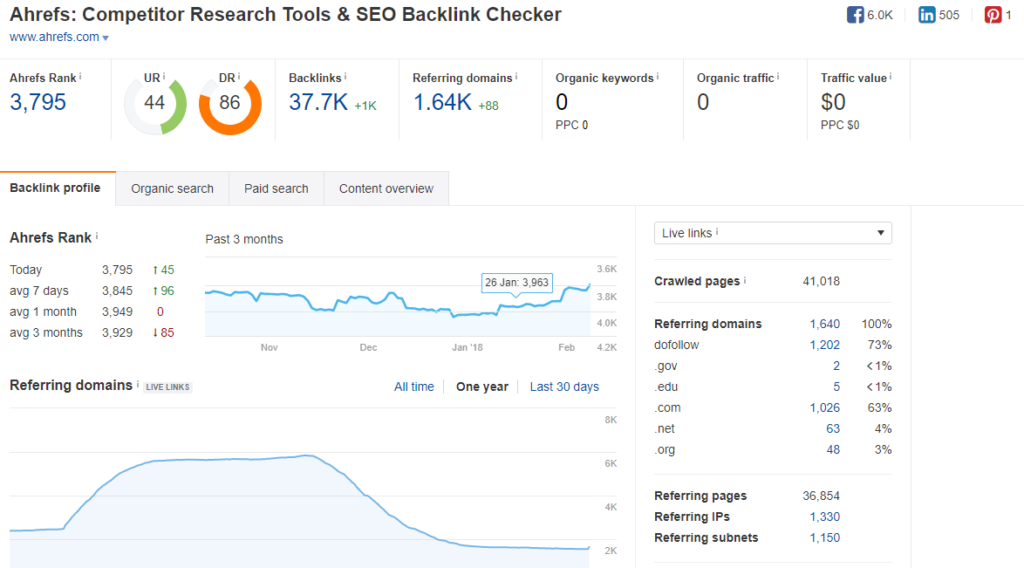Click the Past 3 months chart label
The image size is (1024, 568).
tap(244, 239)
